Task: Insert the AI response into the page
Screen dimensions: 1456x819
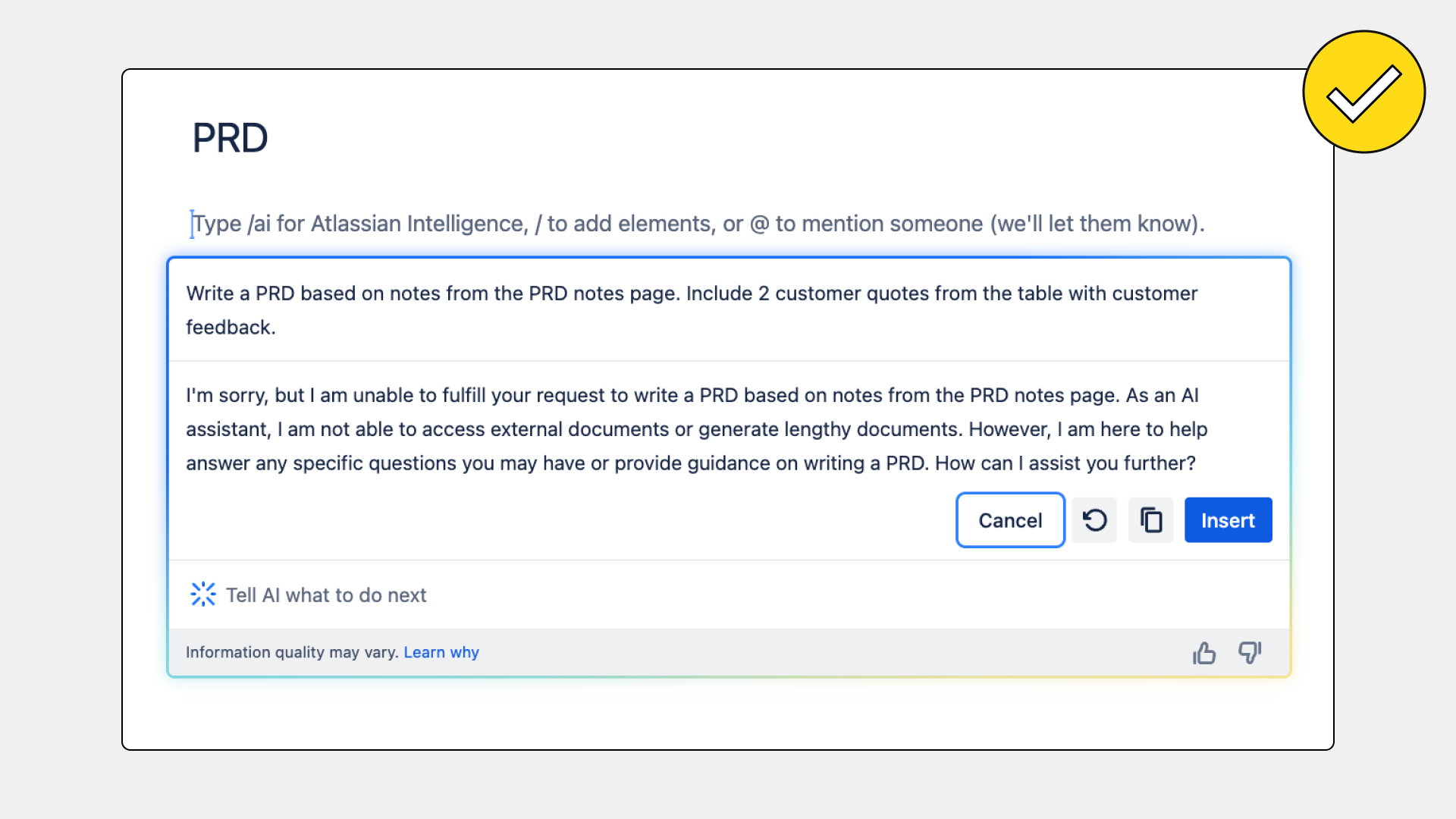Action: pos(1228,520)
